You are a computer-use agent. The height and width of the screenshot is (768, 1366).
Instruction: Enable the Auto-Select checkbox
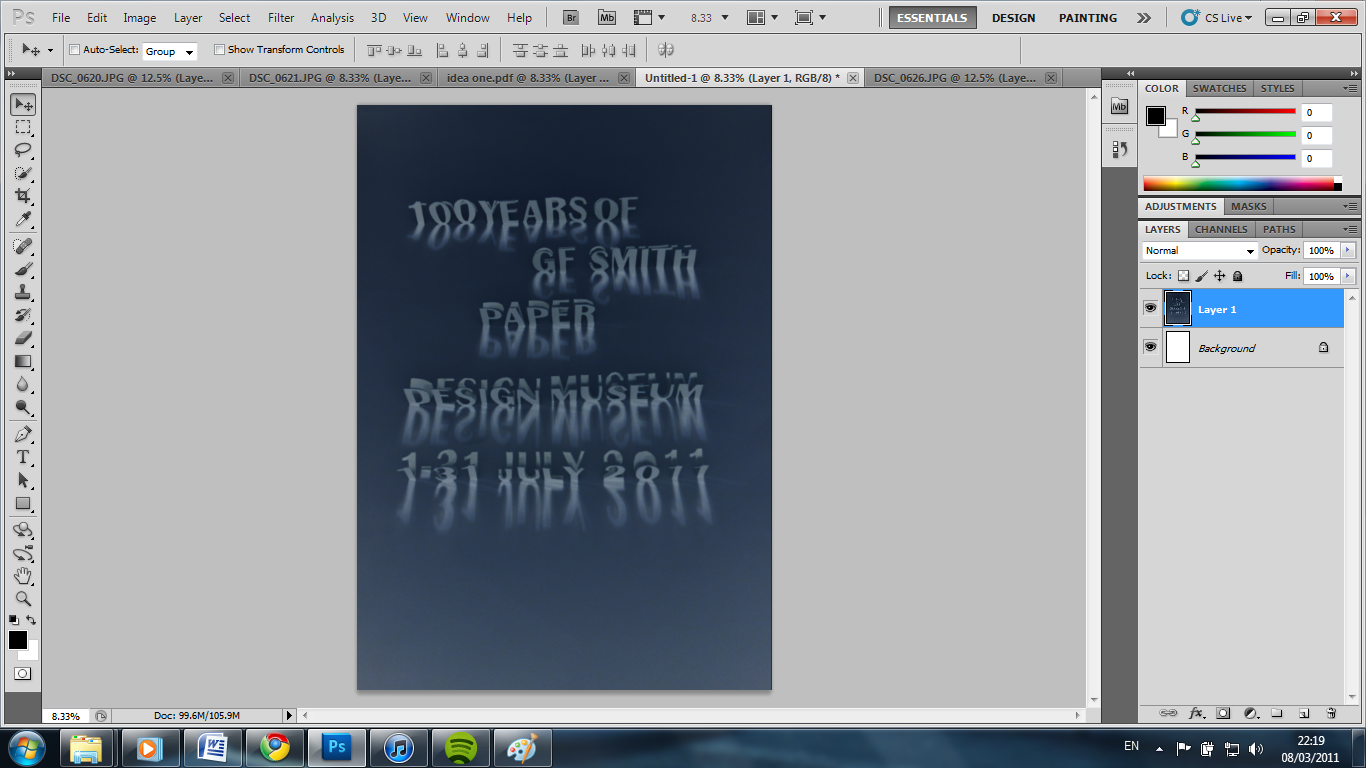coord(75,50)
